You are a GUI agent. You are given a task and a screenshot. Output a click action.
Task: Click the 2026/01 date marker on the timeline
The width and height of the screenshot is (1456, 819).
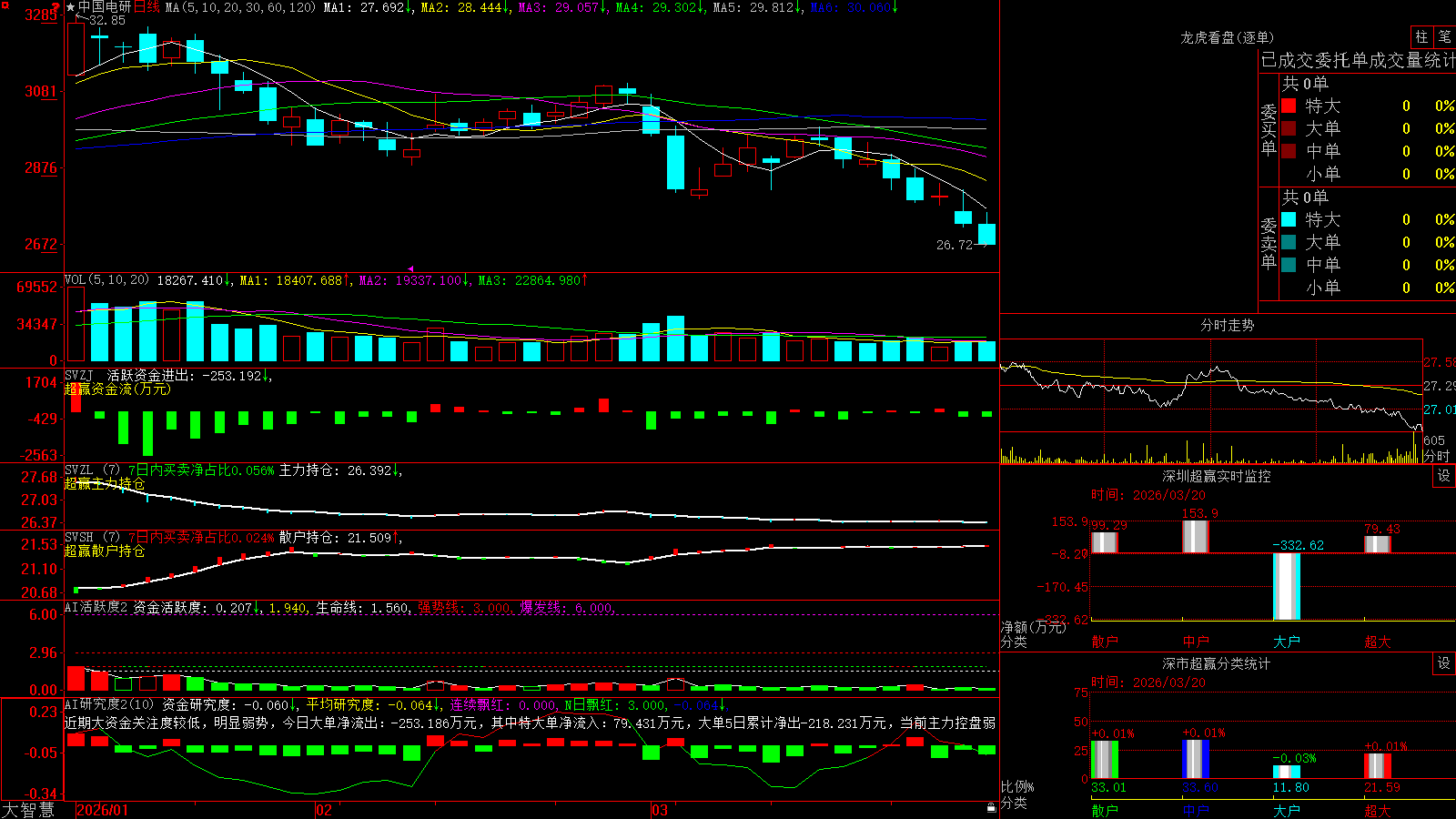click(103, 810)
